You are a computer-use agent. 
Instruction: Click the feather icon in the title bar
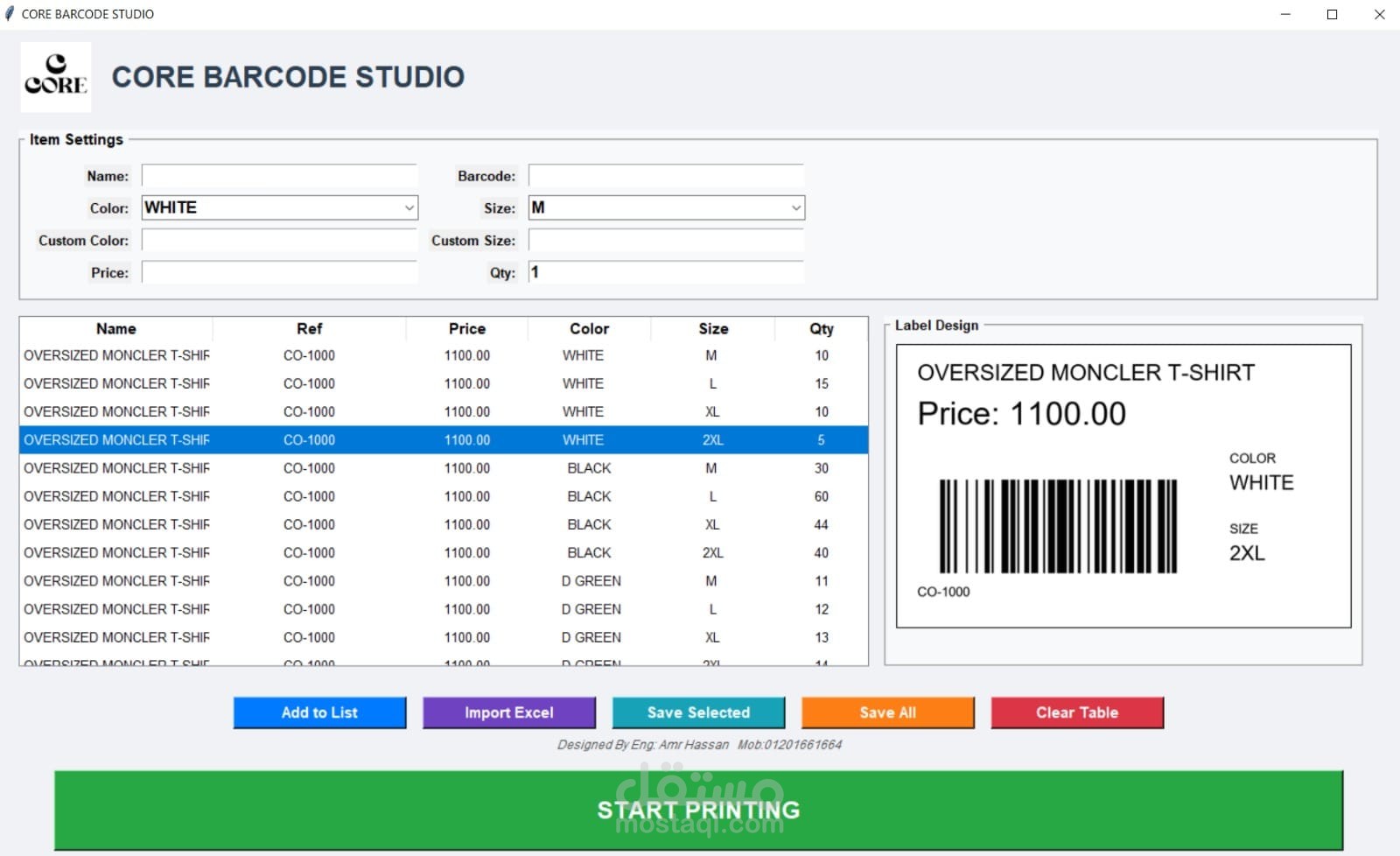click(10, 14)
